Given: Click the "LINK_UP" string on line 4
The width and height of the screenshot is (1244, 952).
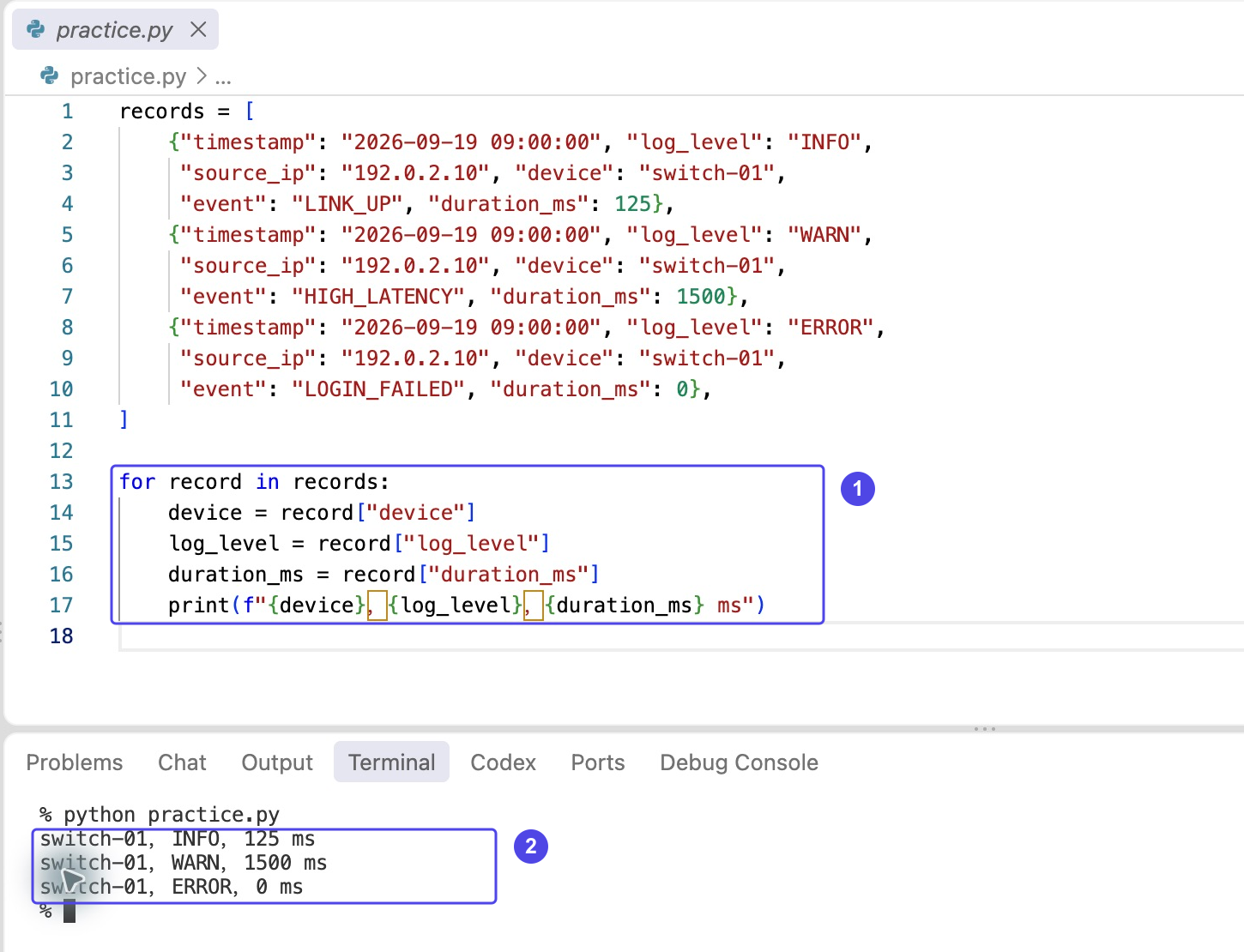Looking at the screenshot, I should coord(347,204).
